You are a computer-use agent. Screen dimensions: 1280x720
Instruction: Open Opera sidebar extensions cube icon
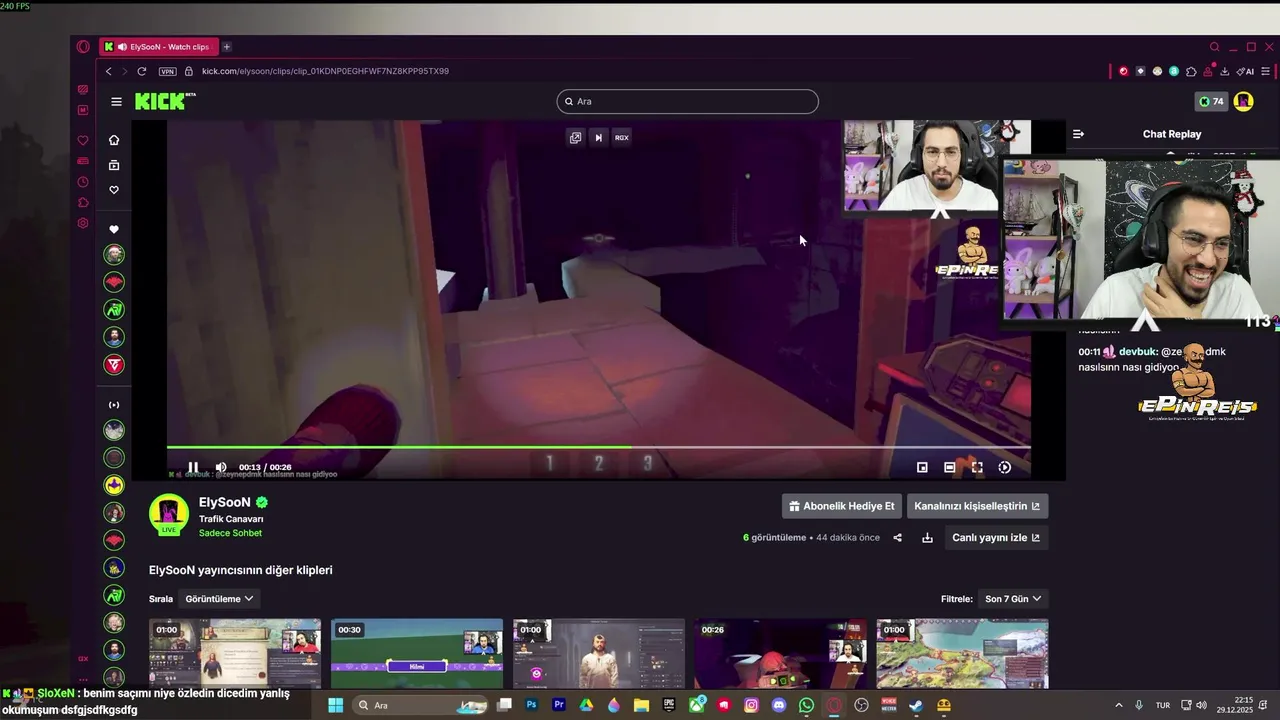pos(83,203)
